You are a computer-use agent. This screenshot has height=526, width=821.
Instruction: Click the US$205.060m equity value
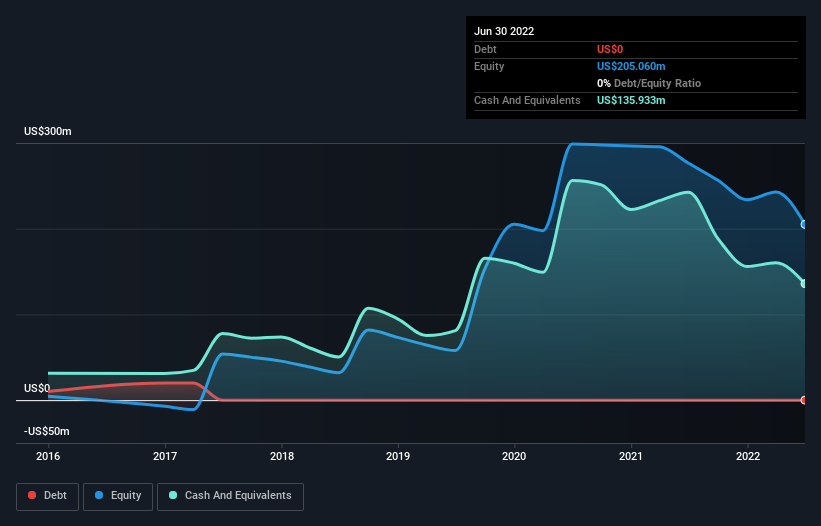(x=631, y=66)
